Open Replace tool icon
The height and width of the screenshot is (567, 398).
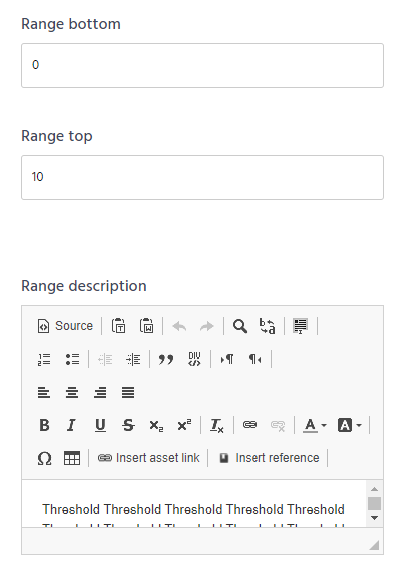pos(268,326)
